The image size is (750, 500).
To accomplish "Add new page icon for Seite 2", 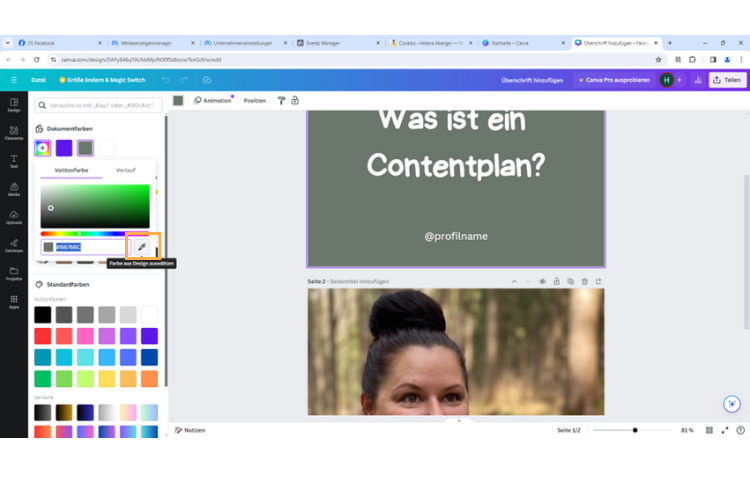I will coord(599,281).
